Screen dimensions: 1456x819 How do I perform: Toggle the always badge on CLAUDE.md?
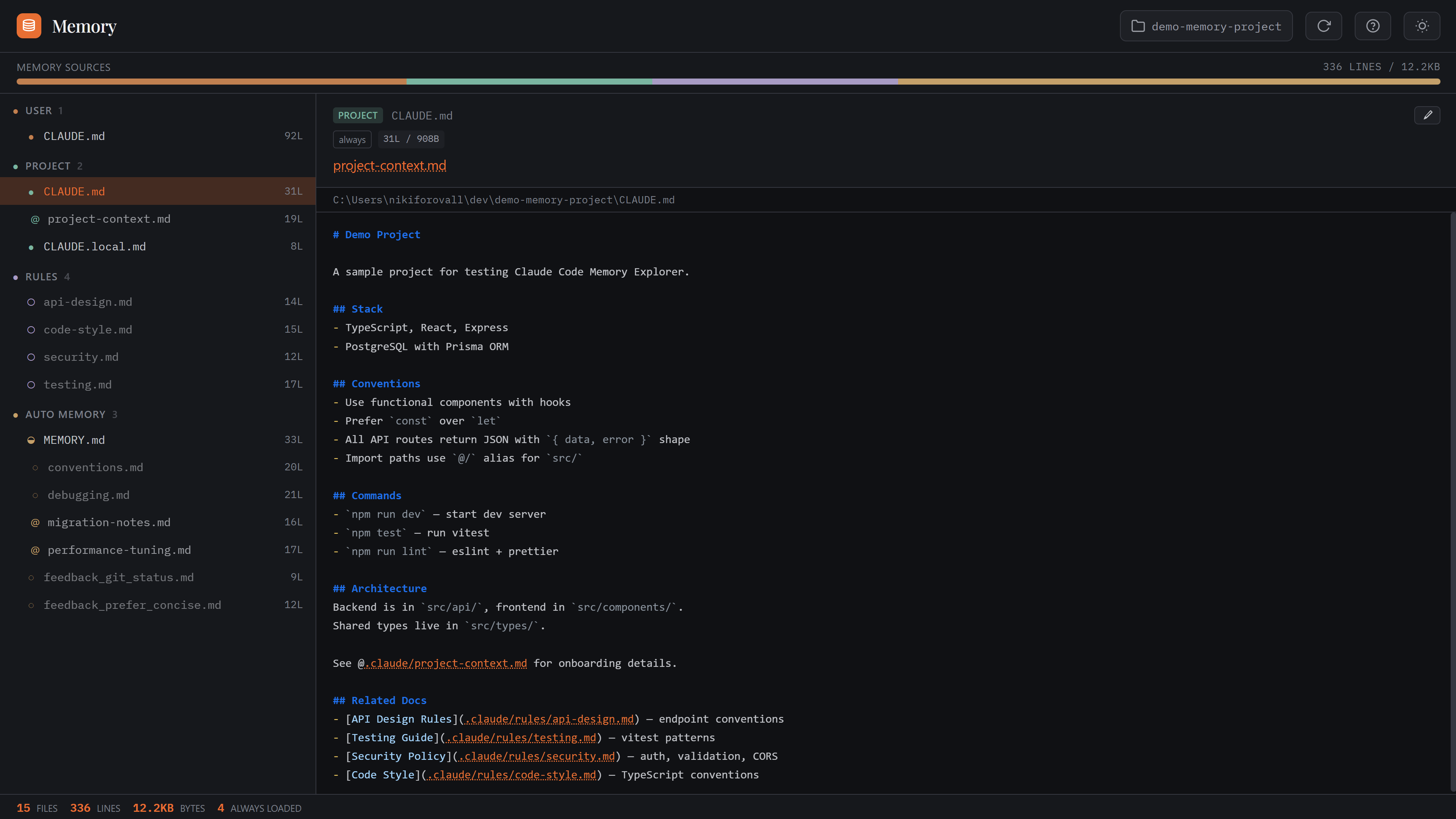(x=352, y=139)
